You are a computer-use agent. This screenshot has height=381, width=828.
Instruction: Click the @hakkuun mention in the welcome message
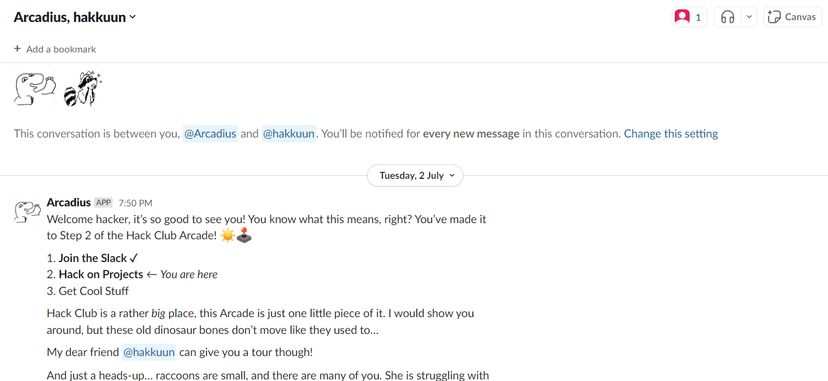click(x=149, y=352)
